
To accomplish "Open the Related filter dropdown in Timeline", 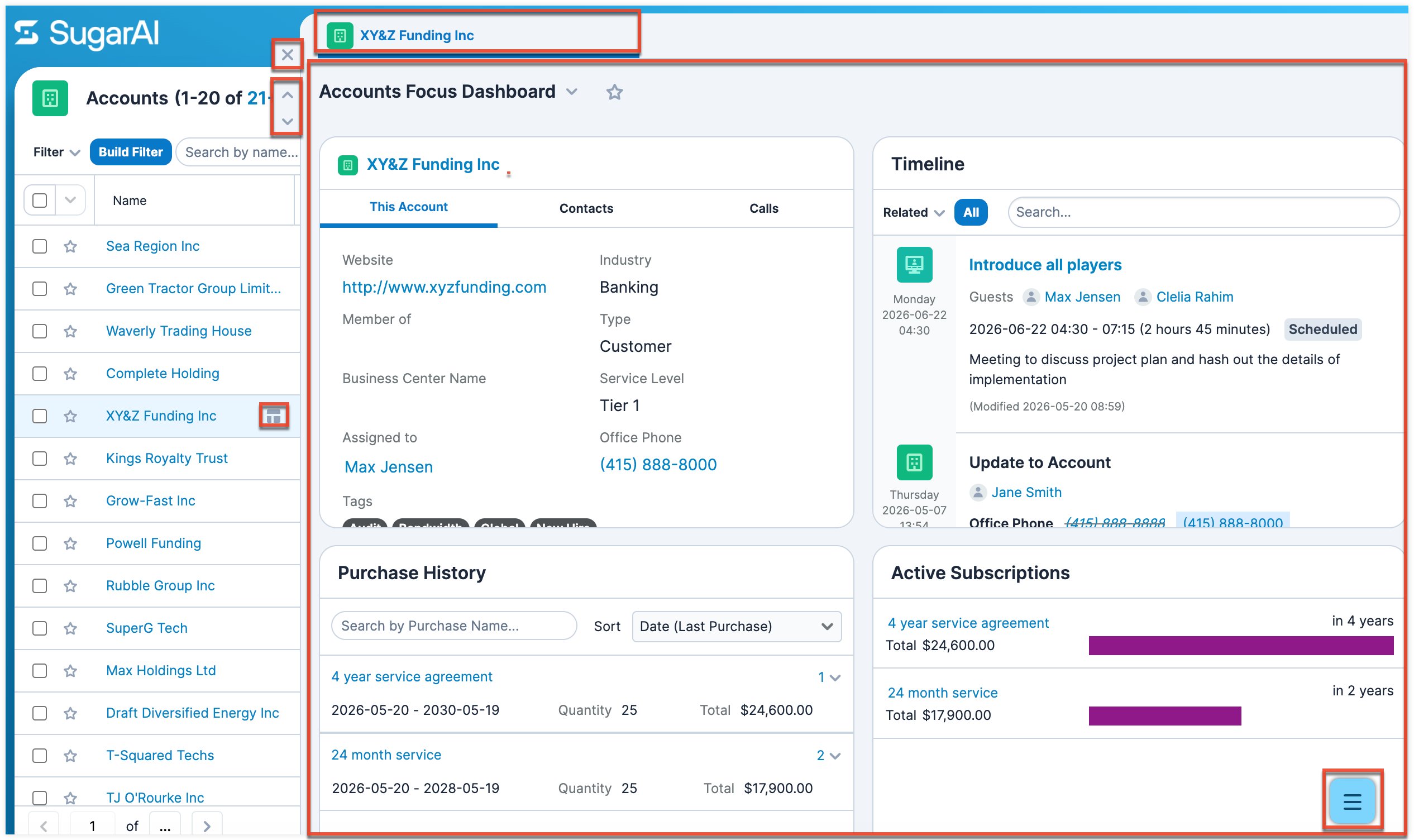I will (x=913, y=212).
